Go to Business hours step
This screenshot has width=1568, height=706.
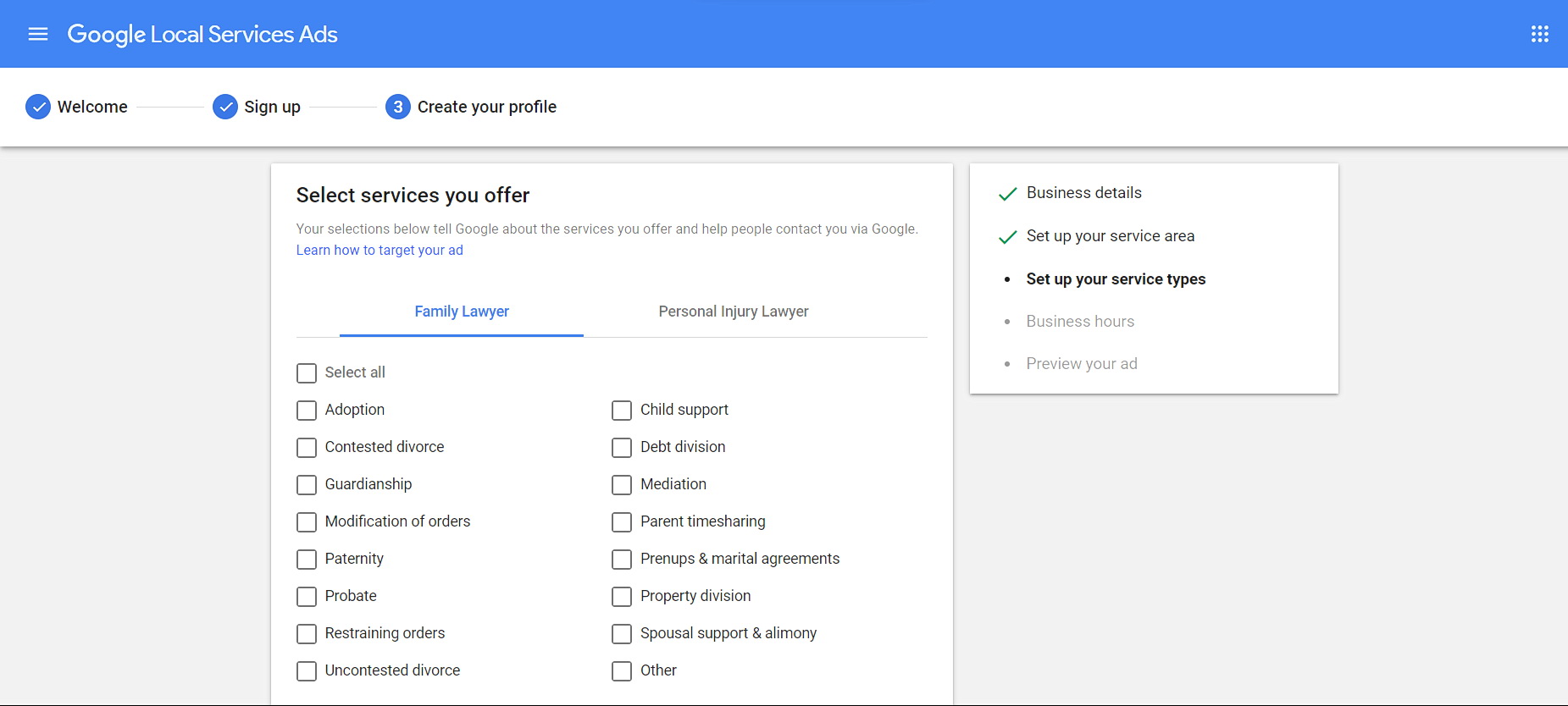click(1080, 322)
